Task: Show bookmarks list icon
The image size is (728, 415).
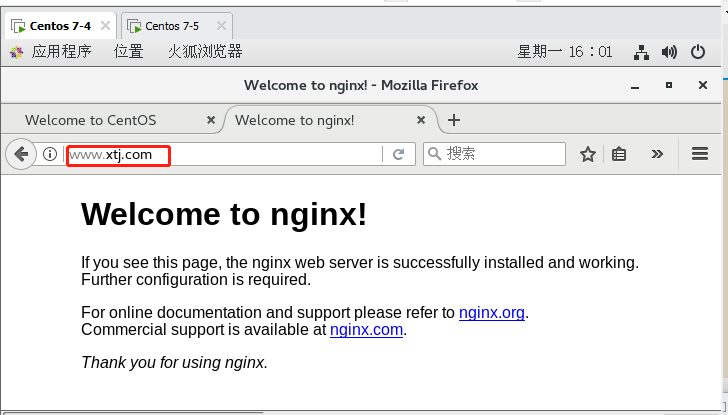Action: coord(619,154)
